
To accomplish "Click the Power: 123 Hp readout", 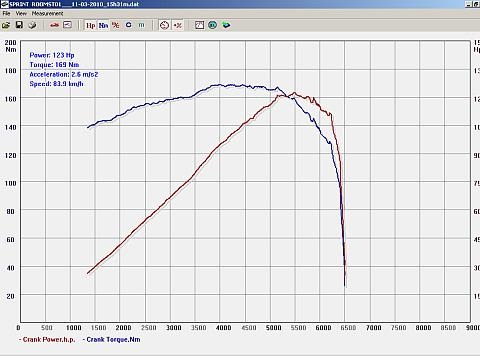I will pos(52,55).
